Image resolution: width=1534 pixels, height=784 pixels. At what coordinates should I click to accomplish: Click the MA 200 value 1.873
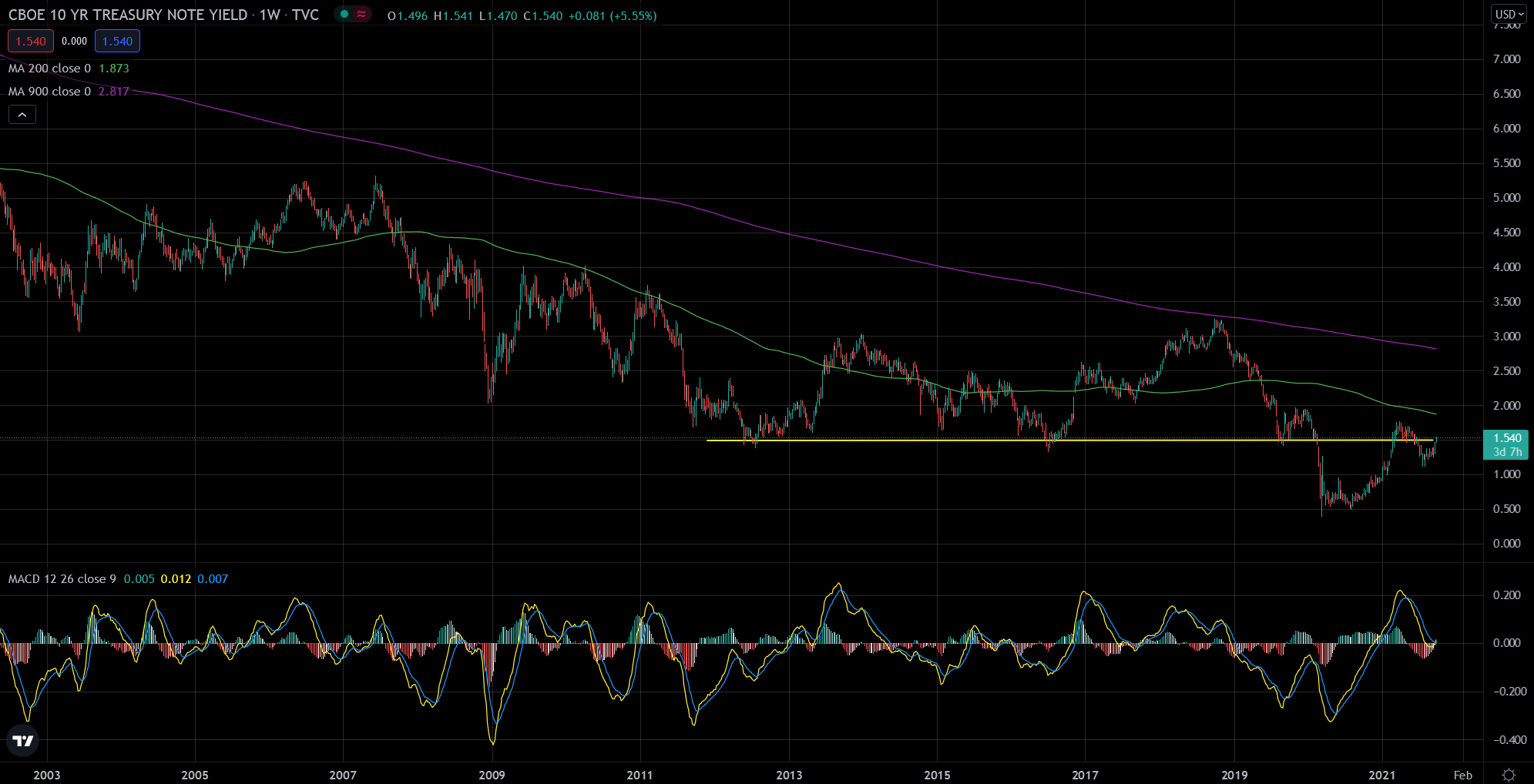(x=114, y=69)
